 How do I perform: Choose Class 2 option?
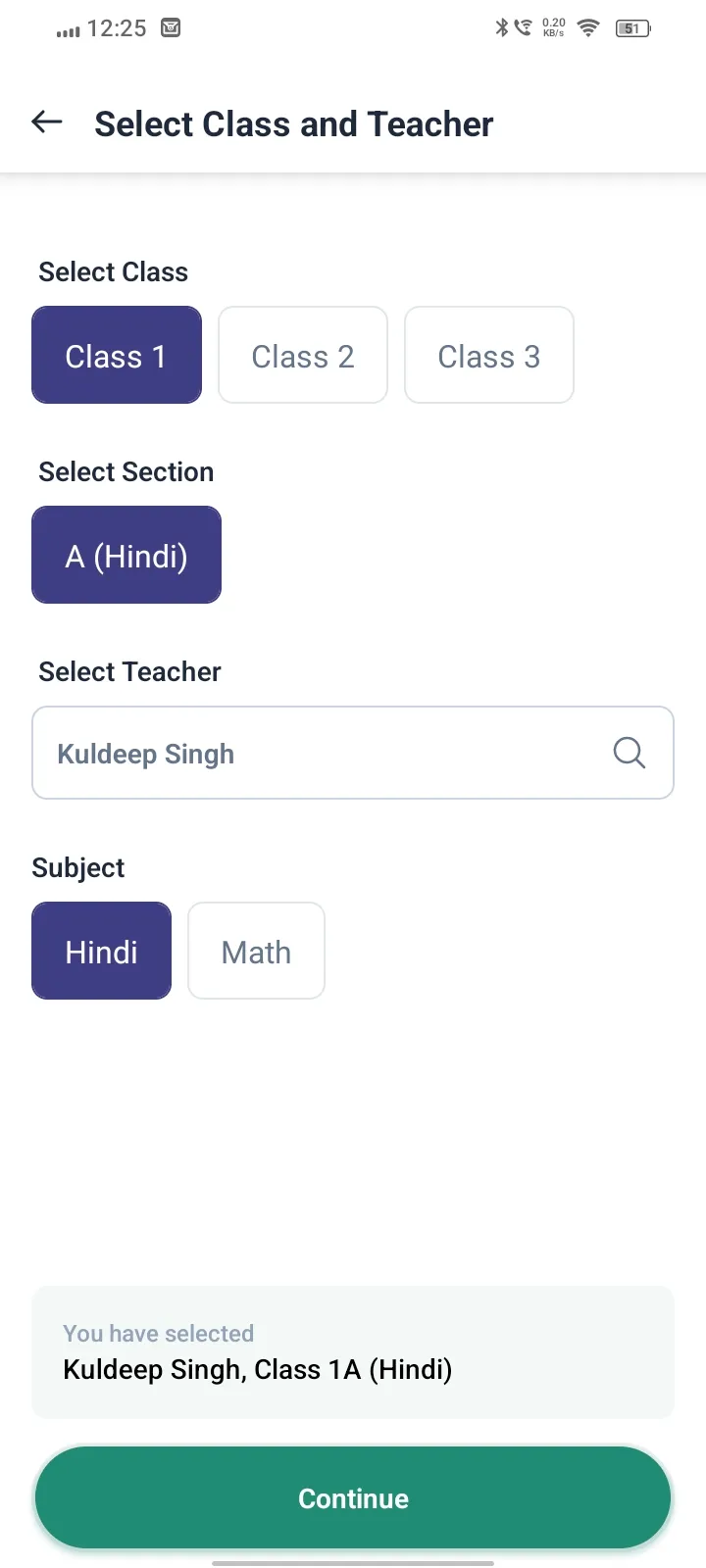(x=303, y=355)
